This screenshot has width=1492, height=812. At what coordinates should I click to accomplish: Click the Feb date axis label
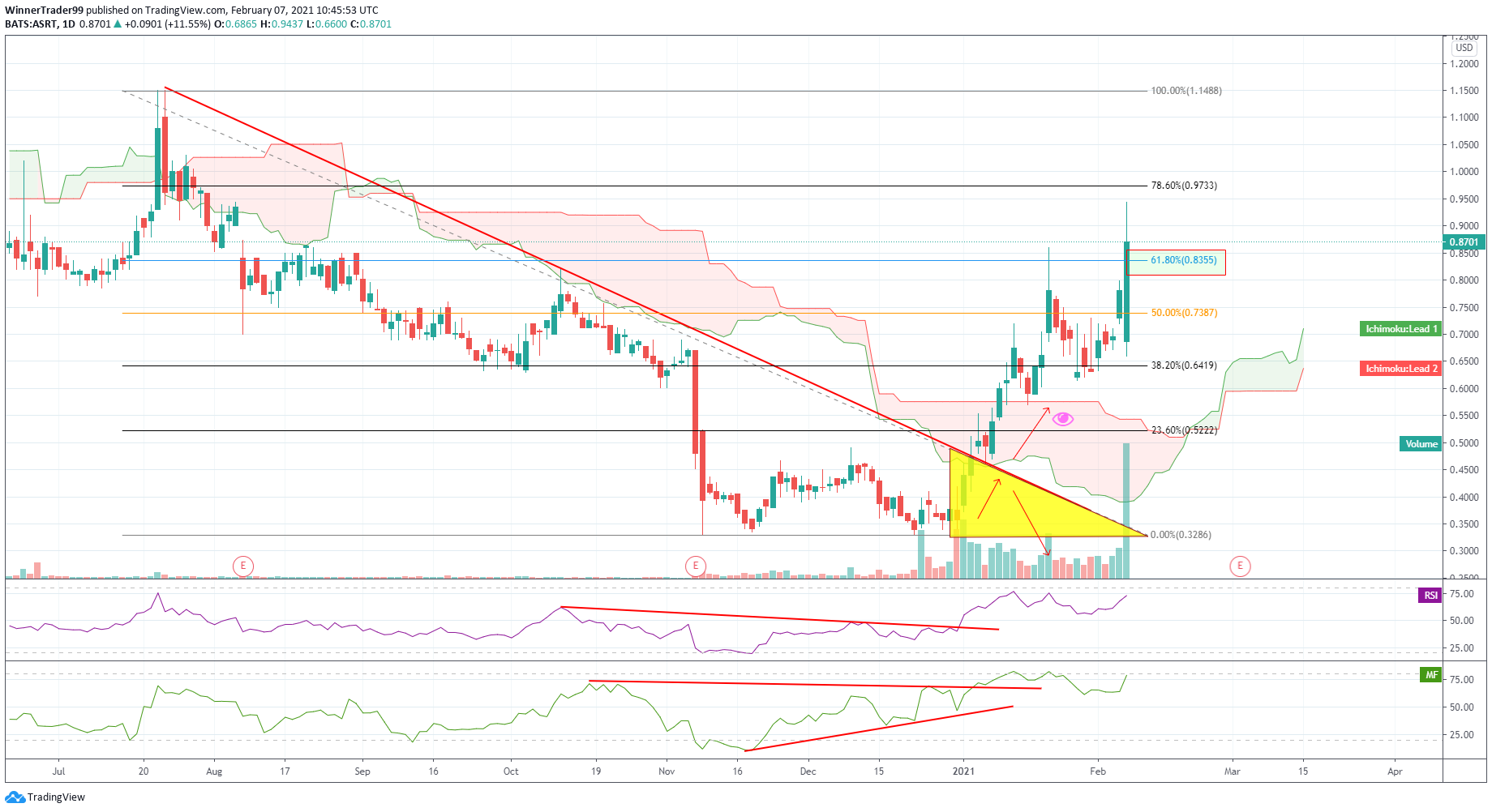tap(1098, 771)
